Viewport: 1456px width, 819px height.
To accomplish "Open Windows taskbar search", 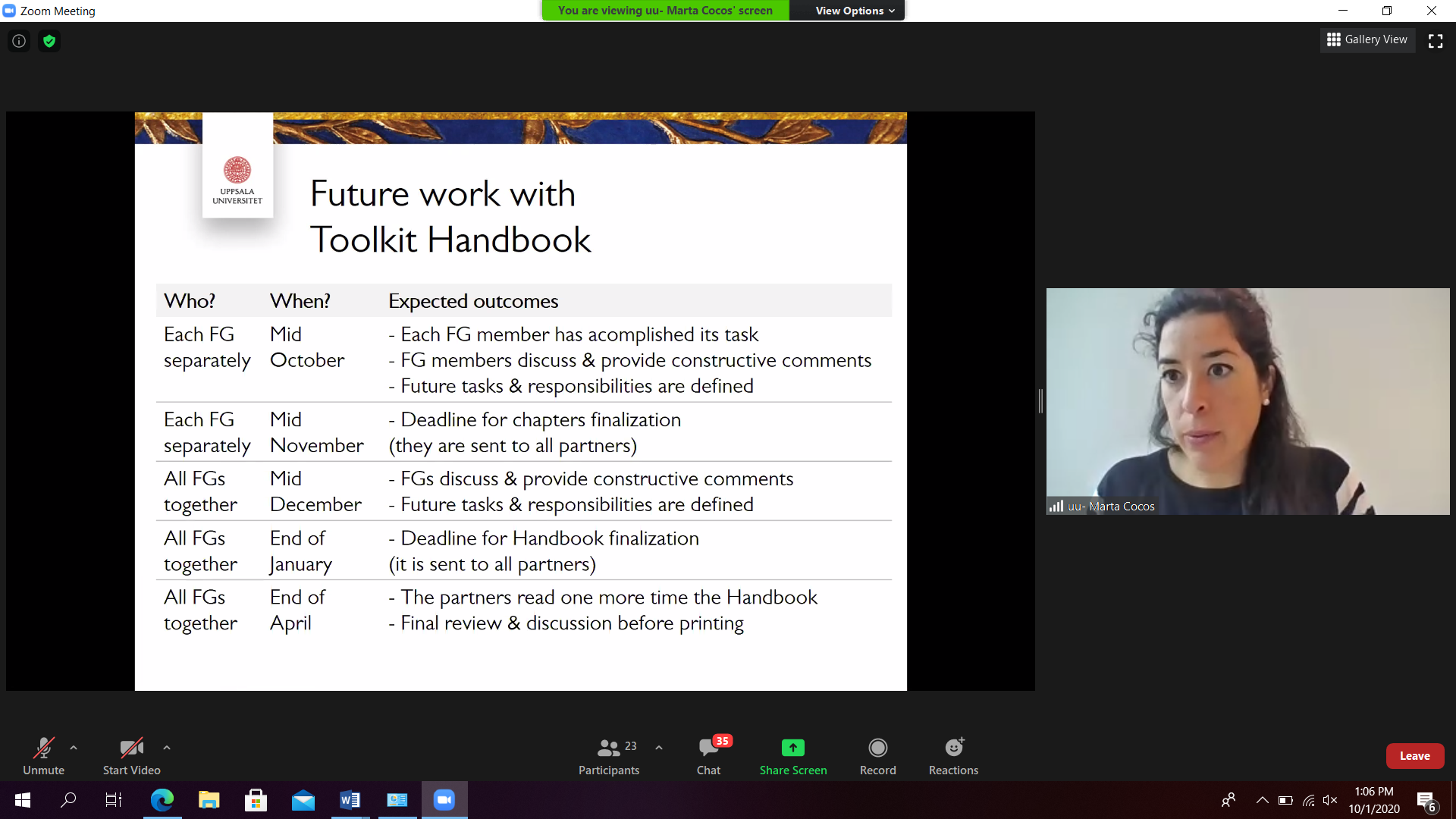I will [x=68, y=800].
